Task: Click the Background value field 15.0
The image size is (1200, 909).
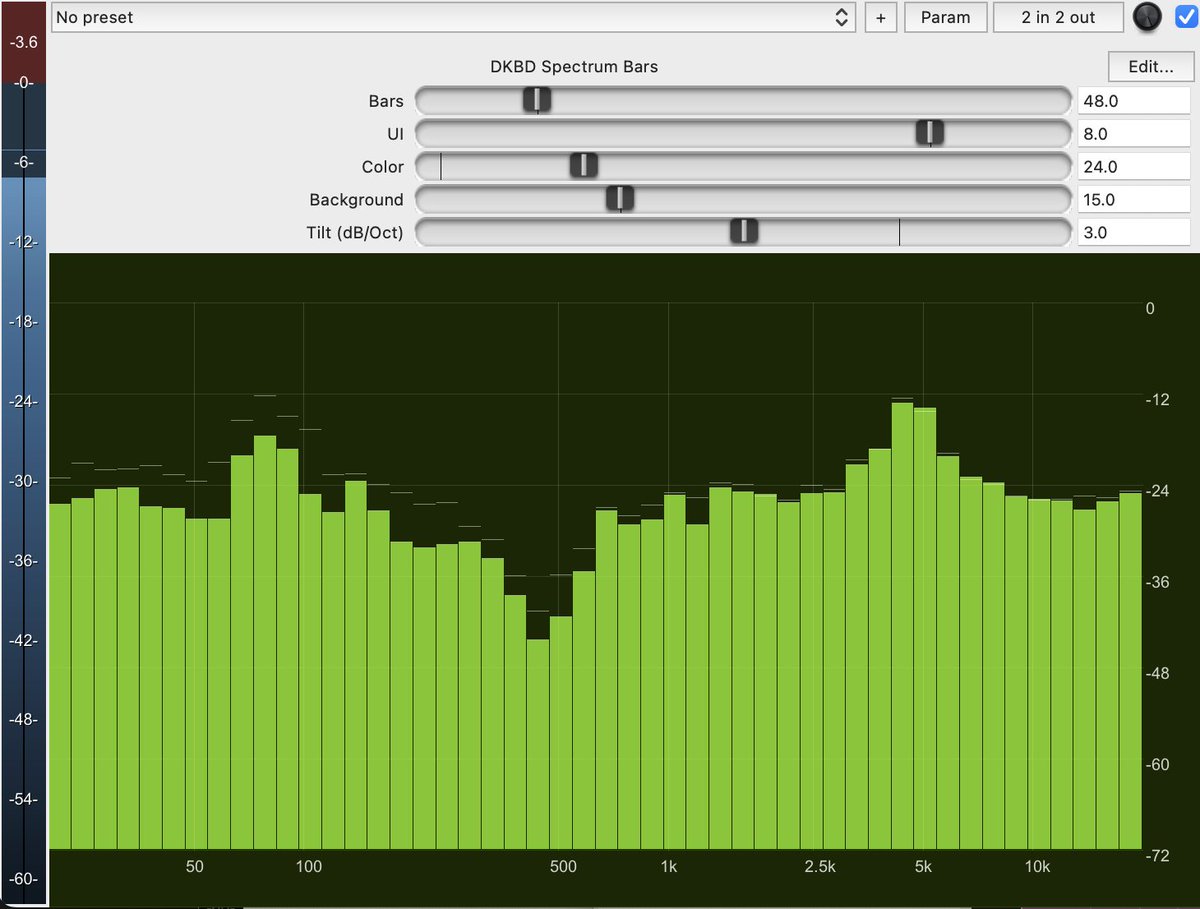Action: [1134, 199]
